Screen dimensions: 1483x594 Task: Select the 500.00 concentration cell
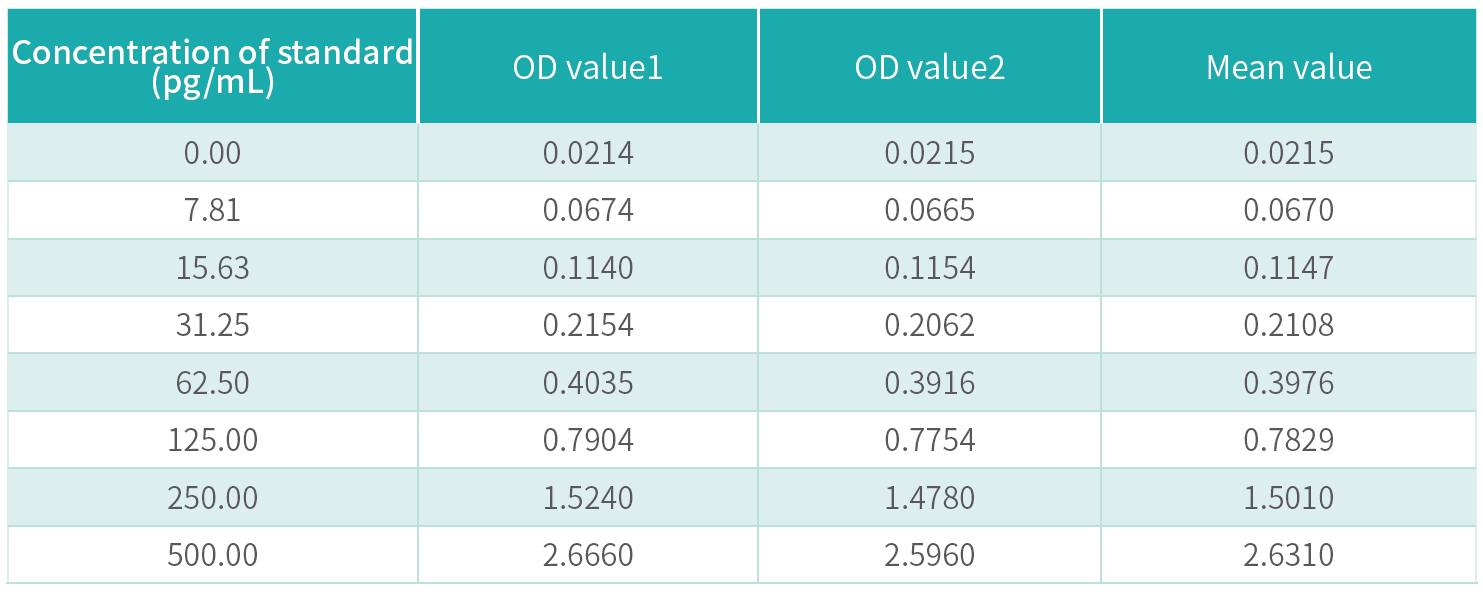coord(212,555)
